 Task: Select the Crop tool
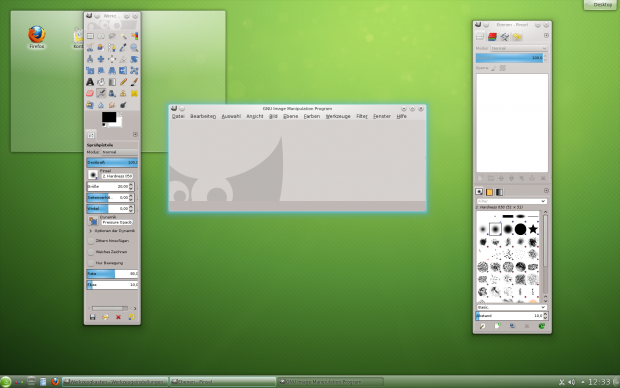123,59
